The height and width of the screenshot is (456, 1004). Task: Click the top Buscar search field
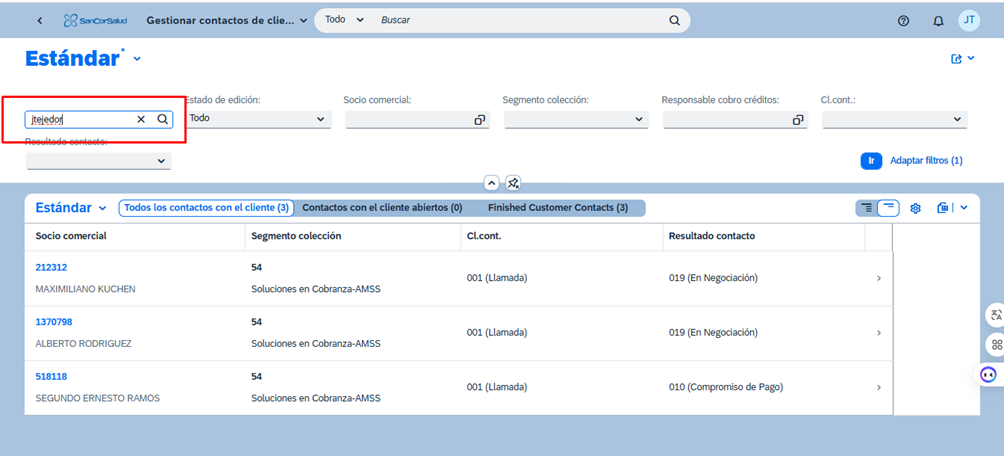click(520, 20)
